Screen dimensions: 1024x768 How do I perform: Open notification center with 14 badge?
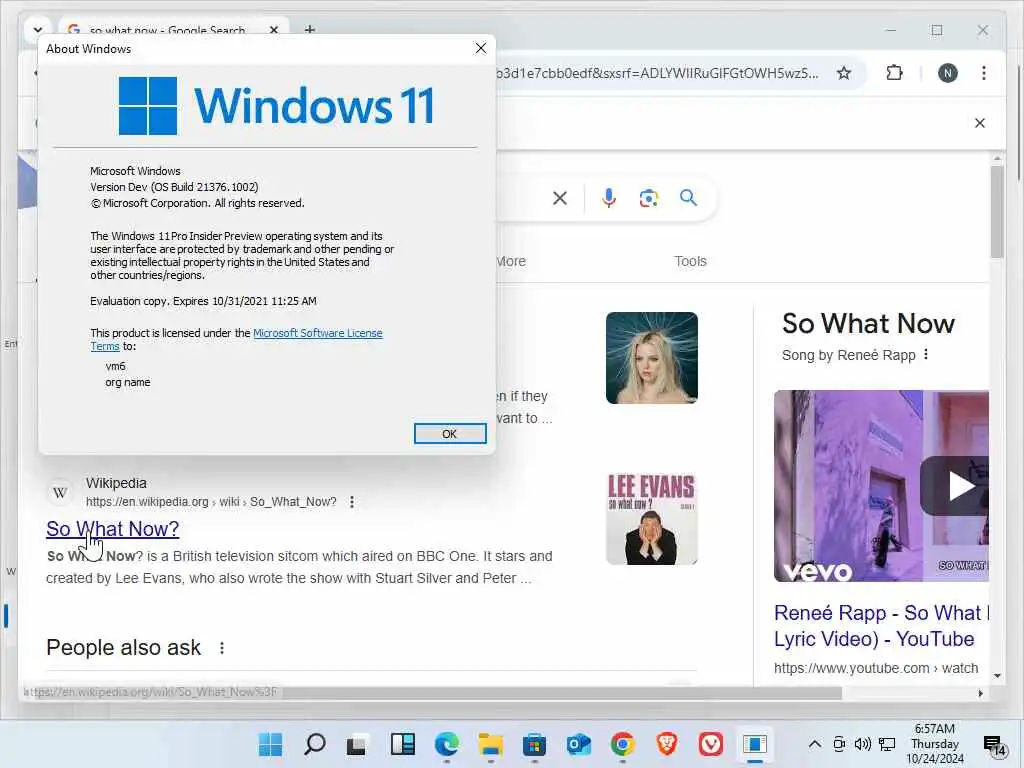(995, 744)
